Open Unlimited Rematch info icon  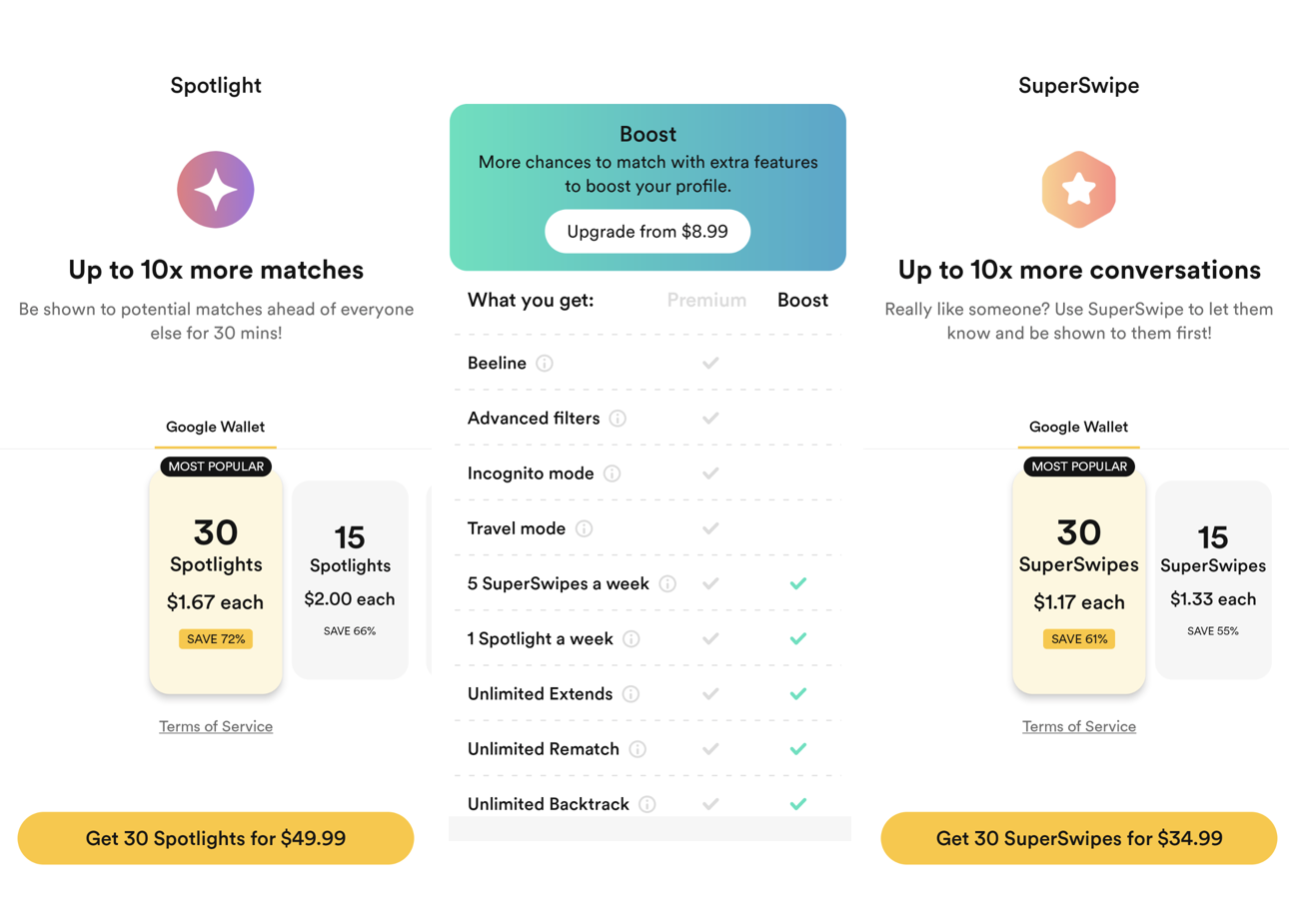point(638,749)
